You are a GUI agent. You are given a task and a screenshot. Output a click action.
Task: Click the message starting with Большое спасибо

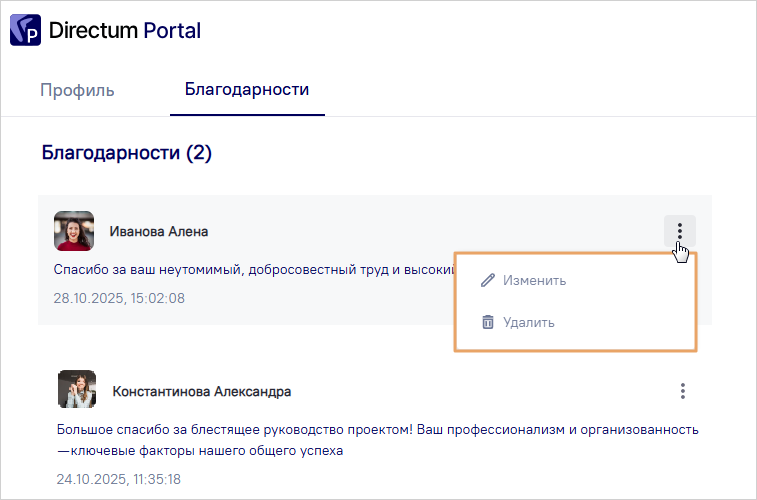click(377, 429)
